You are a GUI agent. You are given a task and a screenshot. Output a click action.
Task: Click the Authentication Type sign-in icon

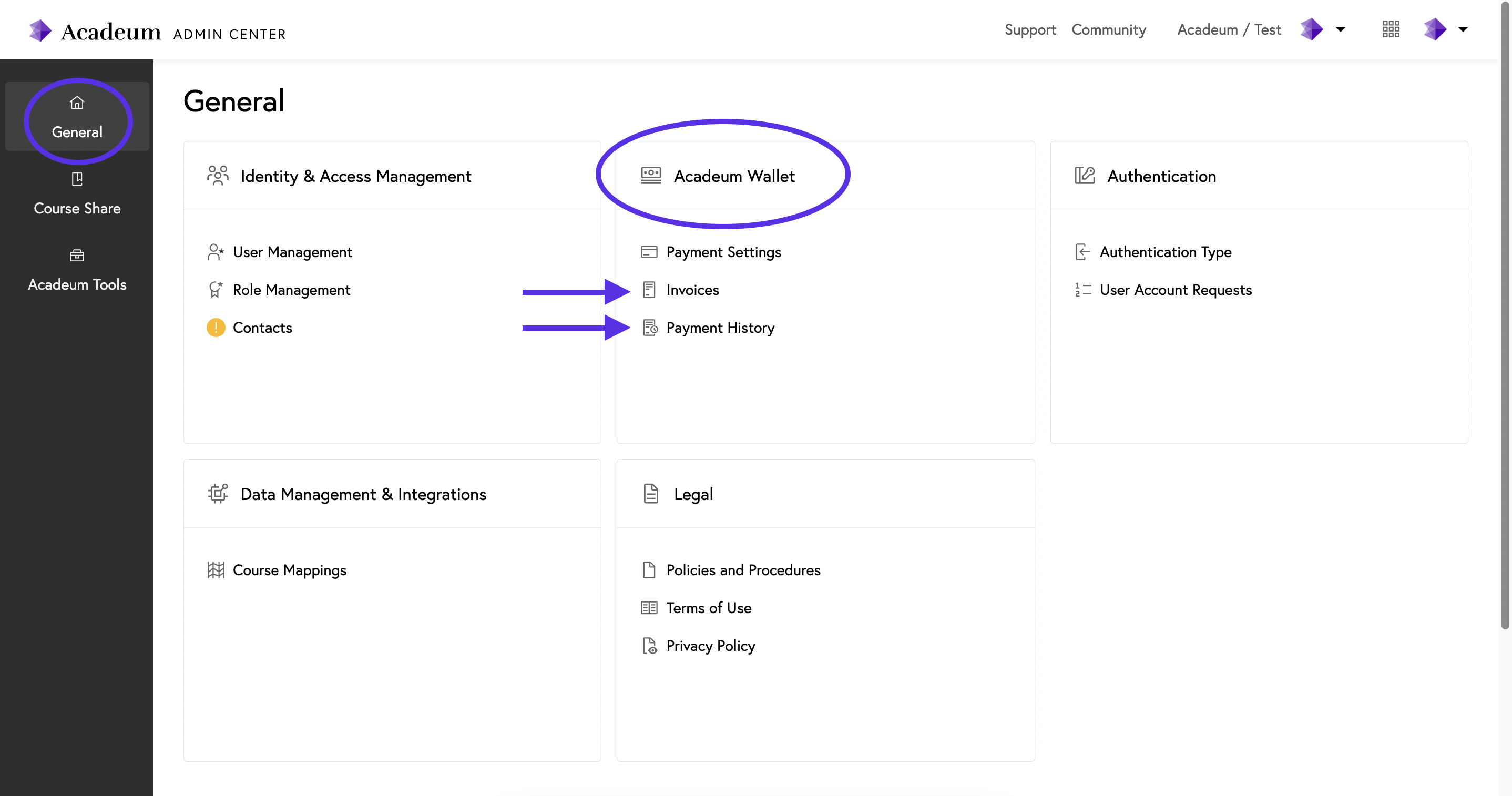pyautogui.click(x=1083, y=252)
